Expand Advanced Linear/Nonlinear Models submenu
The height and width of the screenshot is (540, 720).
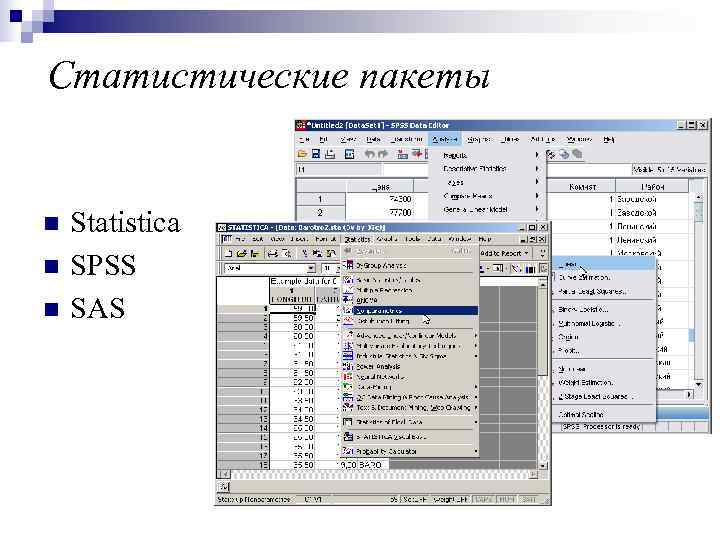click(410, 336)
